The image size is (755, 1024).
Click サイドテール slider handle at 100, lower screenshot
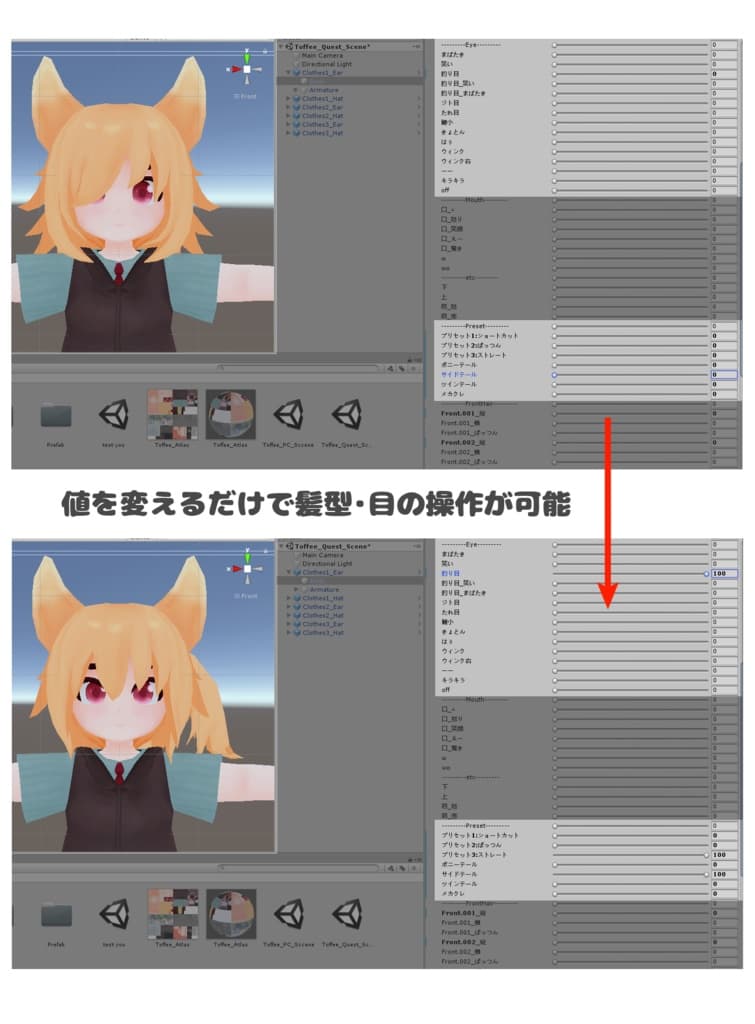707,874
